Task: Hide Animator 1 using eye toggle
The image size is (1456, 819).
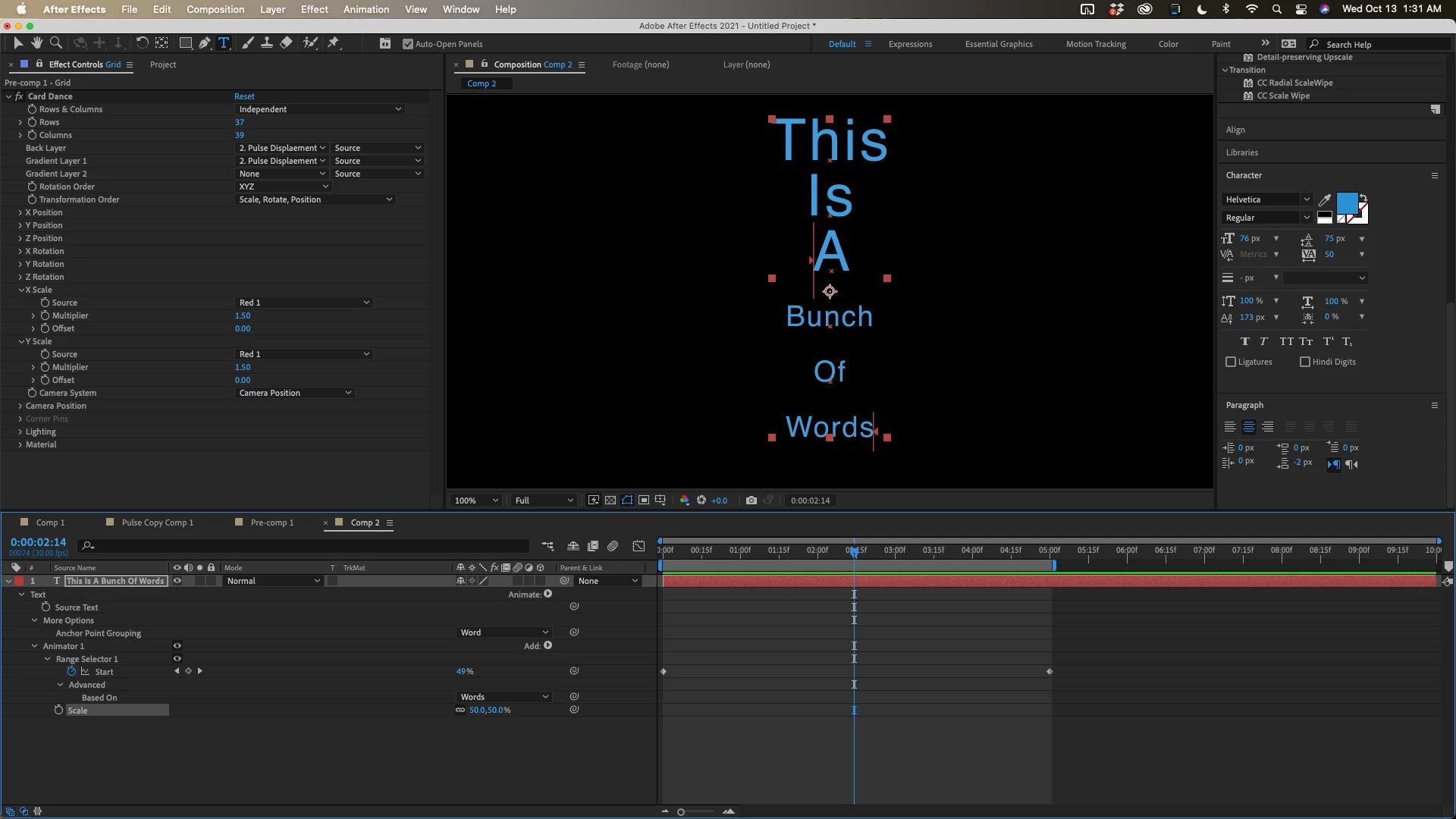Action: [x=177, y=646]
